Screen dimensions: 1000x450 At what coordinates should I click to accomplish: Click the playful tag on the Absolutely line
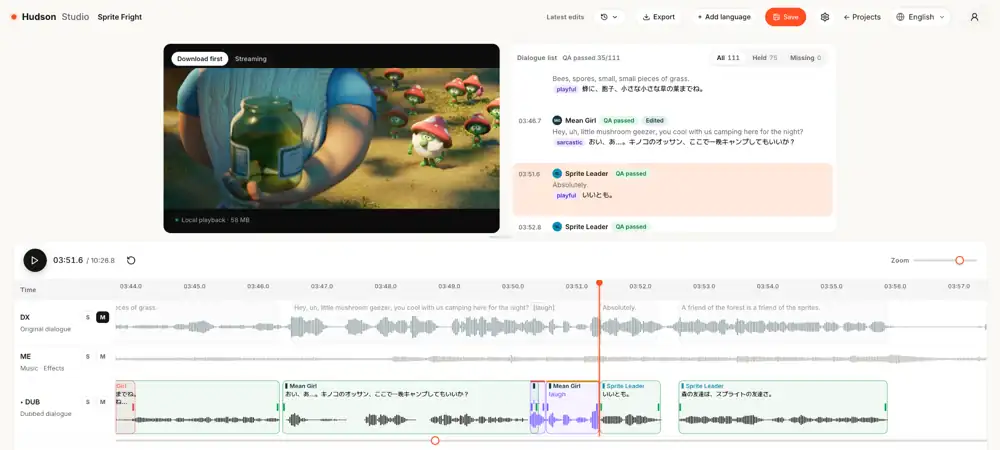tap(566, 195)
